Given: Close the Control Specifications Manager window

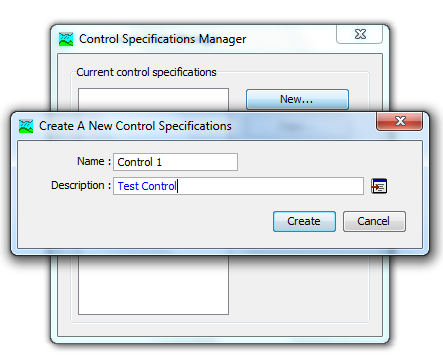Looking at the screenshot, I should (x=360, y=34).
